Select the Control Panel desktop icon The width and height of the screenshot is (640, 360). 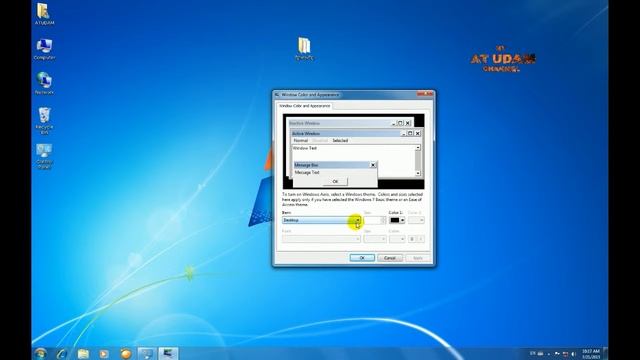pyautogui.click(x=44, y=156)
